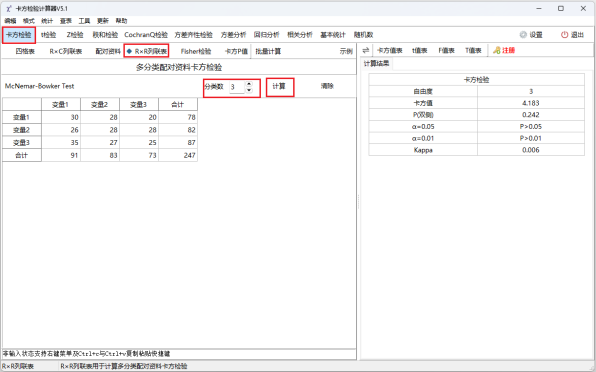Click the result cell P>0.05
The image size is (596, 372).
[531, 127]
